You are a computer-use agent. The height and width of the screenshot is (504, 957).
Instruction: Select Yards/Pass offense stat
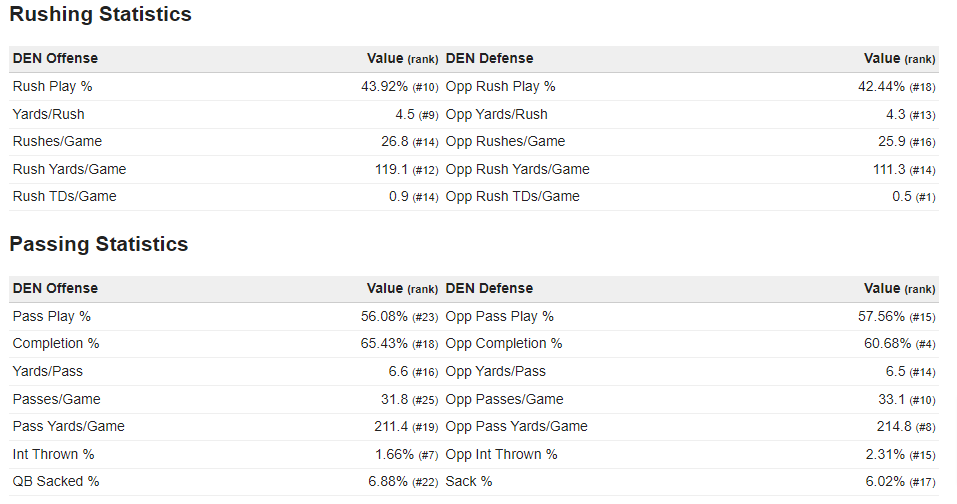[48, 371]
